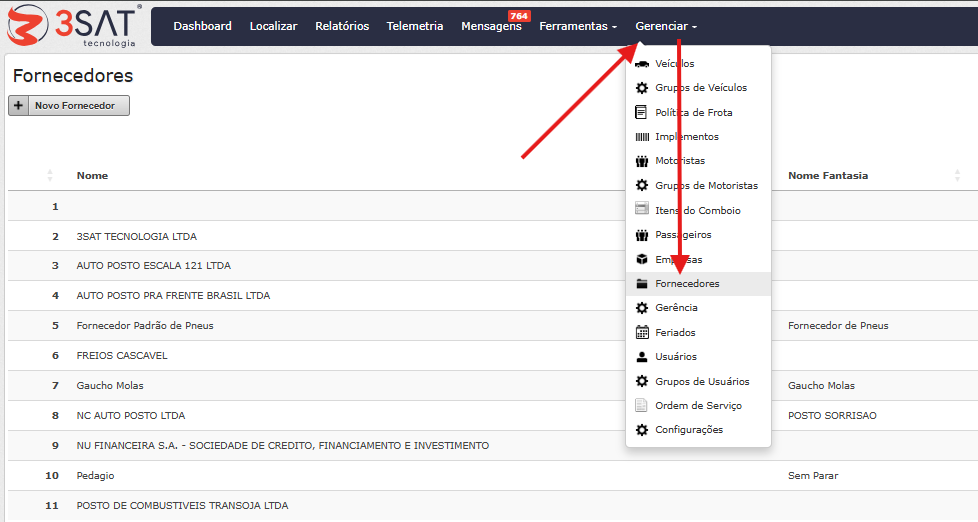This screenshot has height=522, width=978.
Task: Click the Motoristas people icon
Action: (x=642, y=161)
